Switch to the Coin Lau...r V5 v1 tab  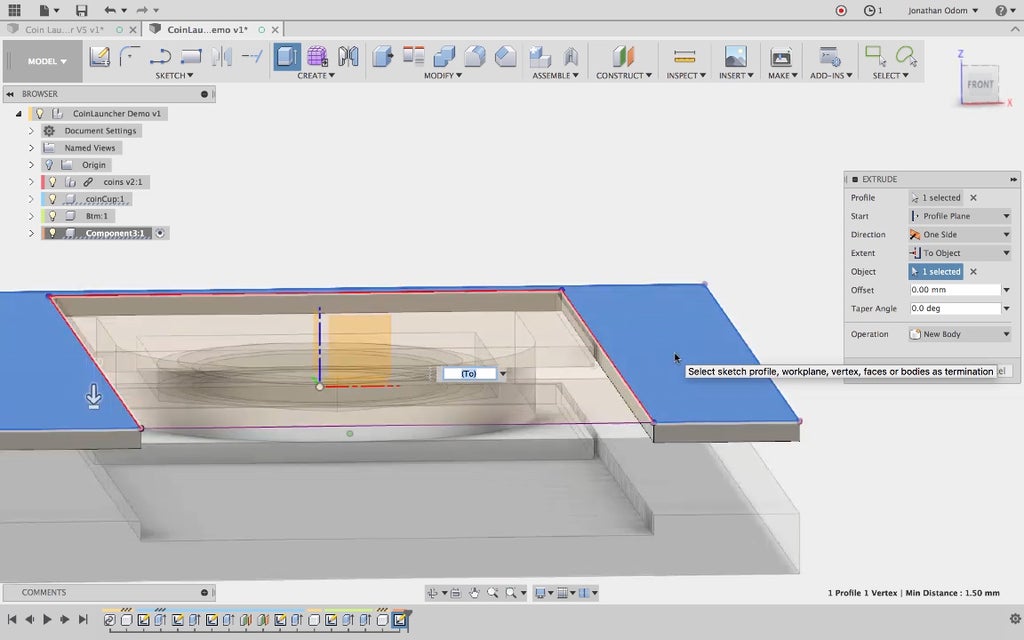(x=64, y=30)
